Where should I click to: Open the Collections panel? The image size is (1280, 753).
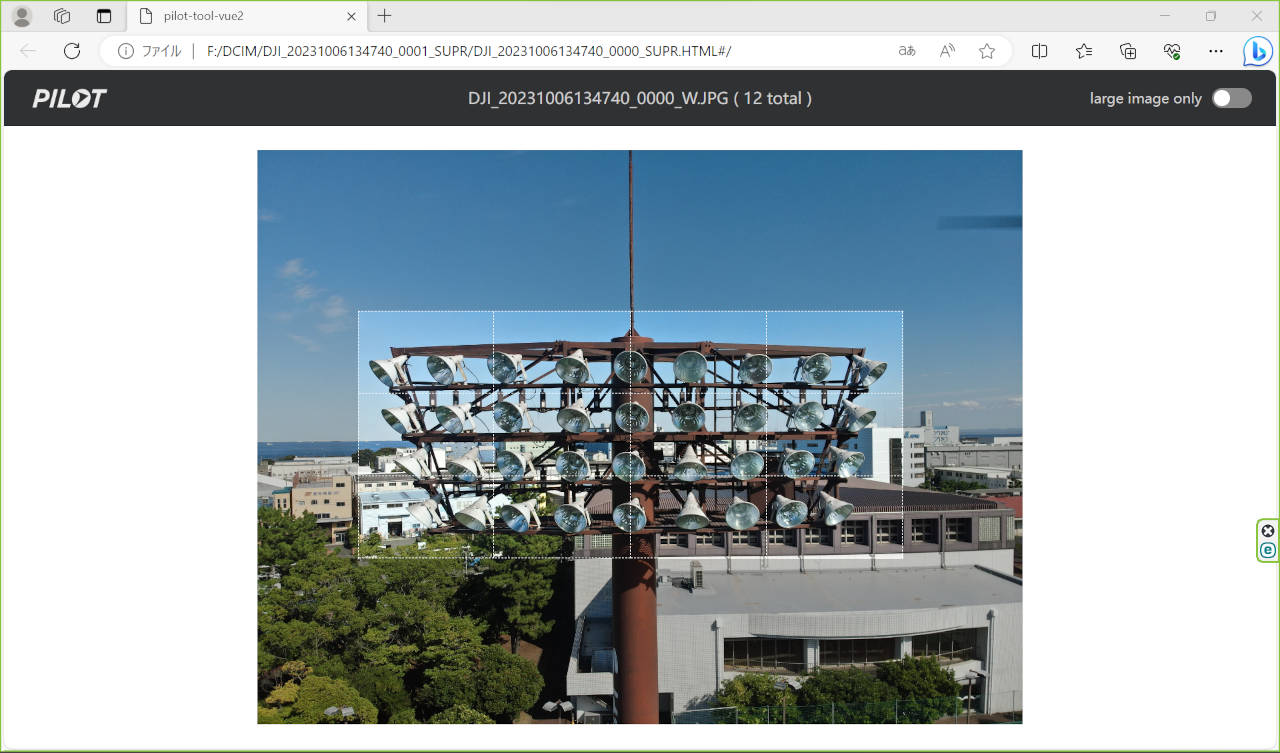click(1128, 51)
